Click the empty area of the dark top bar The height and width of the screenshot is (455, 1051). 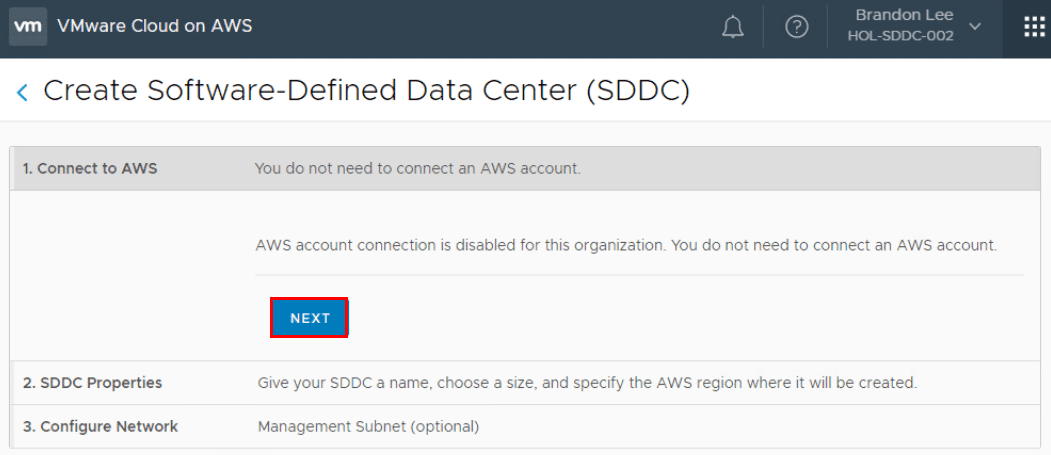click(480, 28)
